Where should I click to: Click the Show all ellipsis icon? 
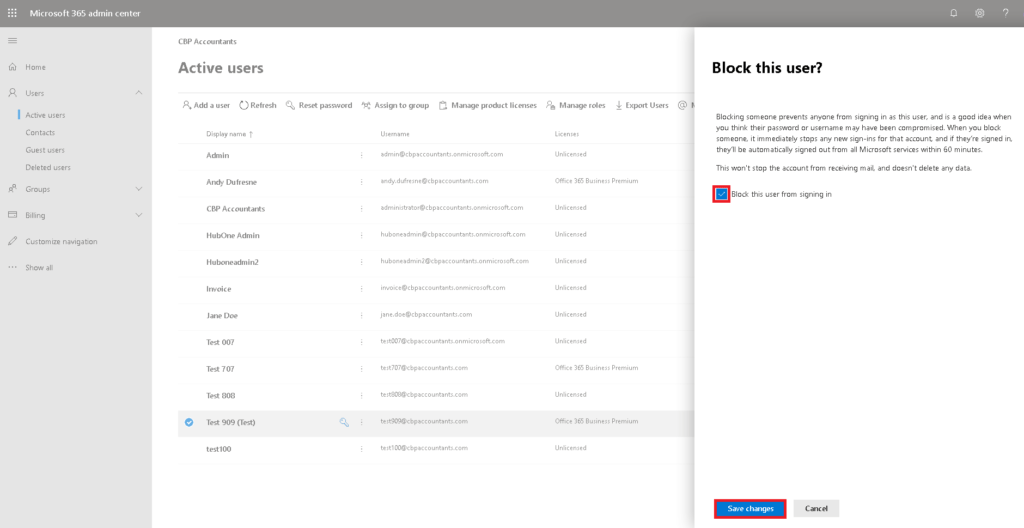[12, 267]
